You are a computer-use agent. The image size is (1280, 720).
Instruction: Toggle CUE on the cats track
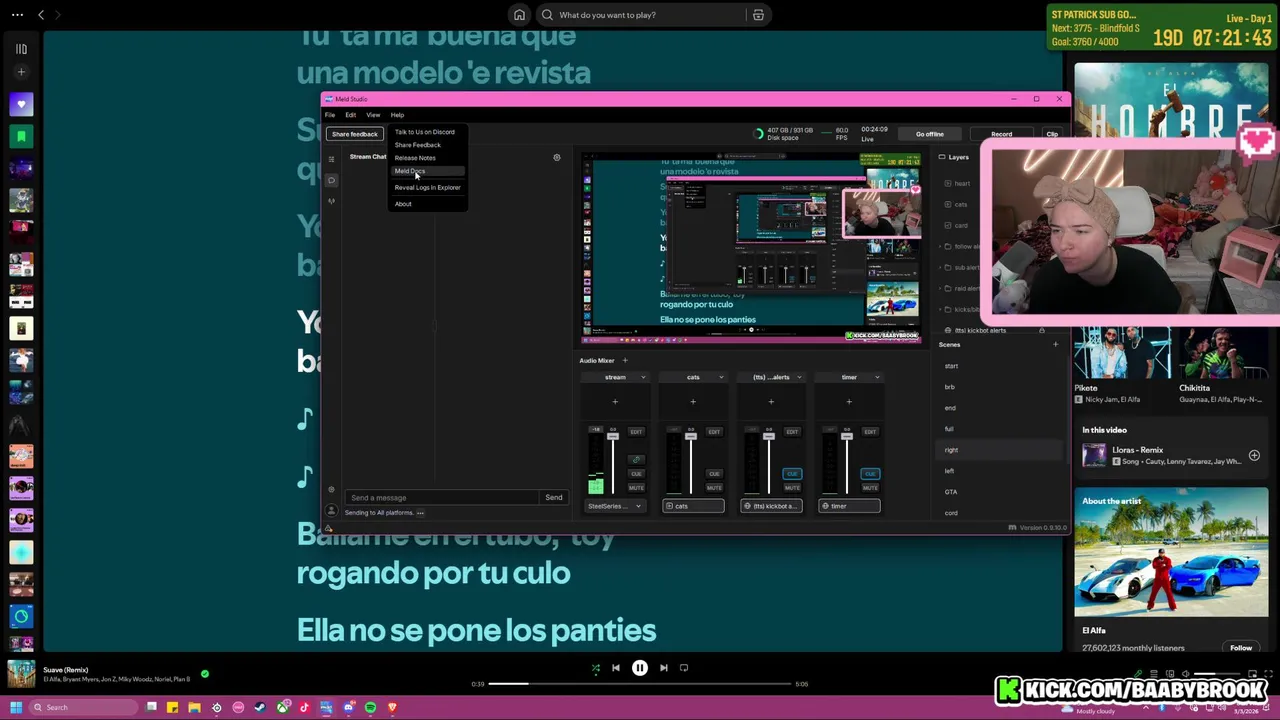click(714, 474)
